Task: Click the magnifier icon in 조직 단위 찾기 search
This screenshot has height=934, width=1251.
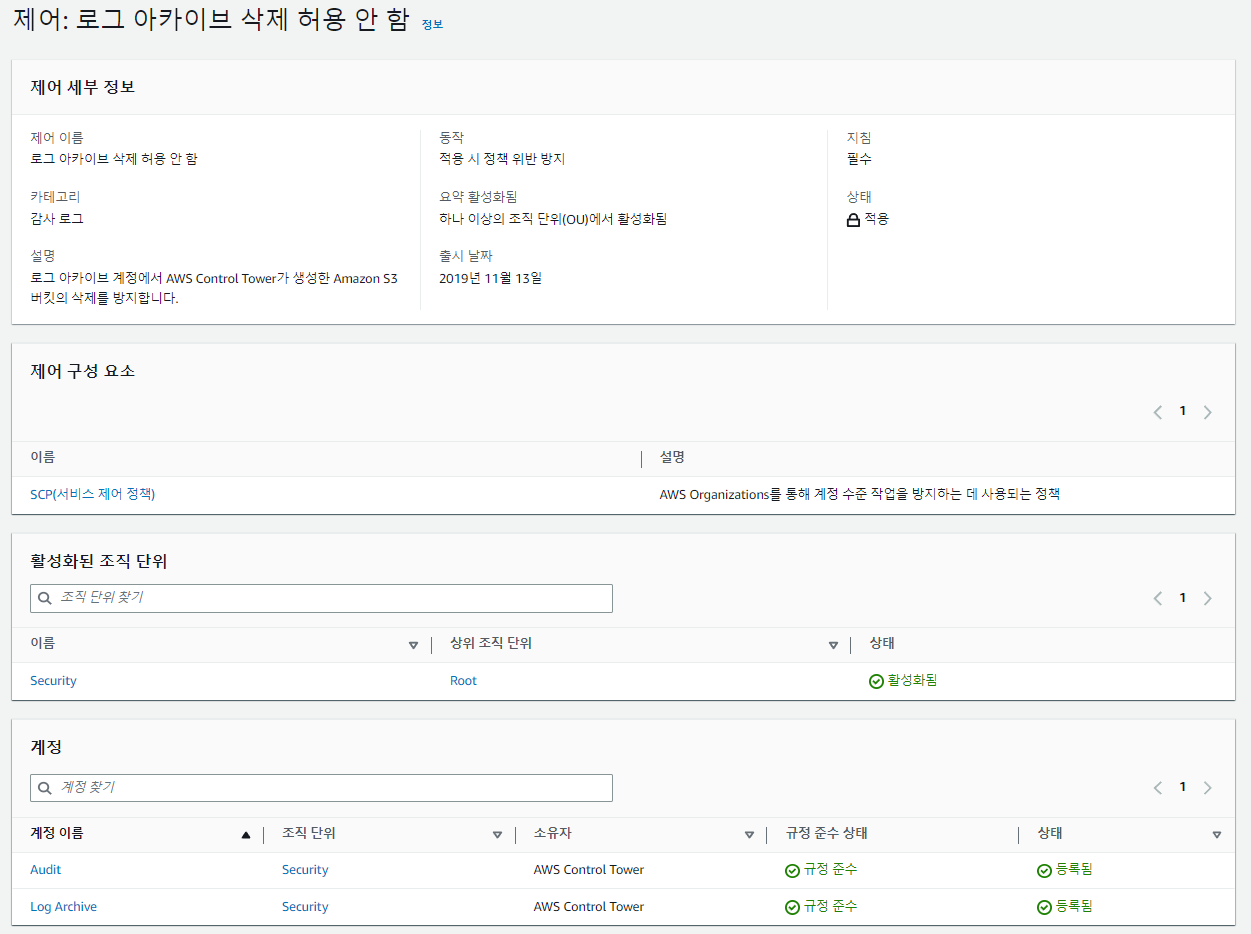Action: point(44,598)
